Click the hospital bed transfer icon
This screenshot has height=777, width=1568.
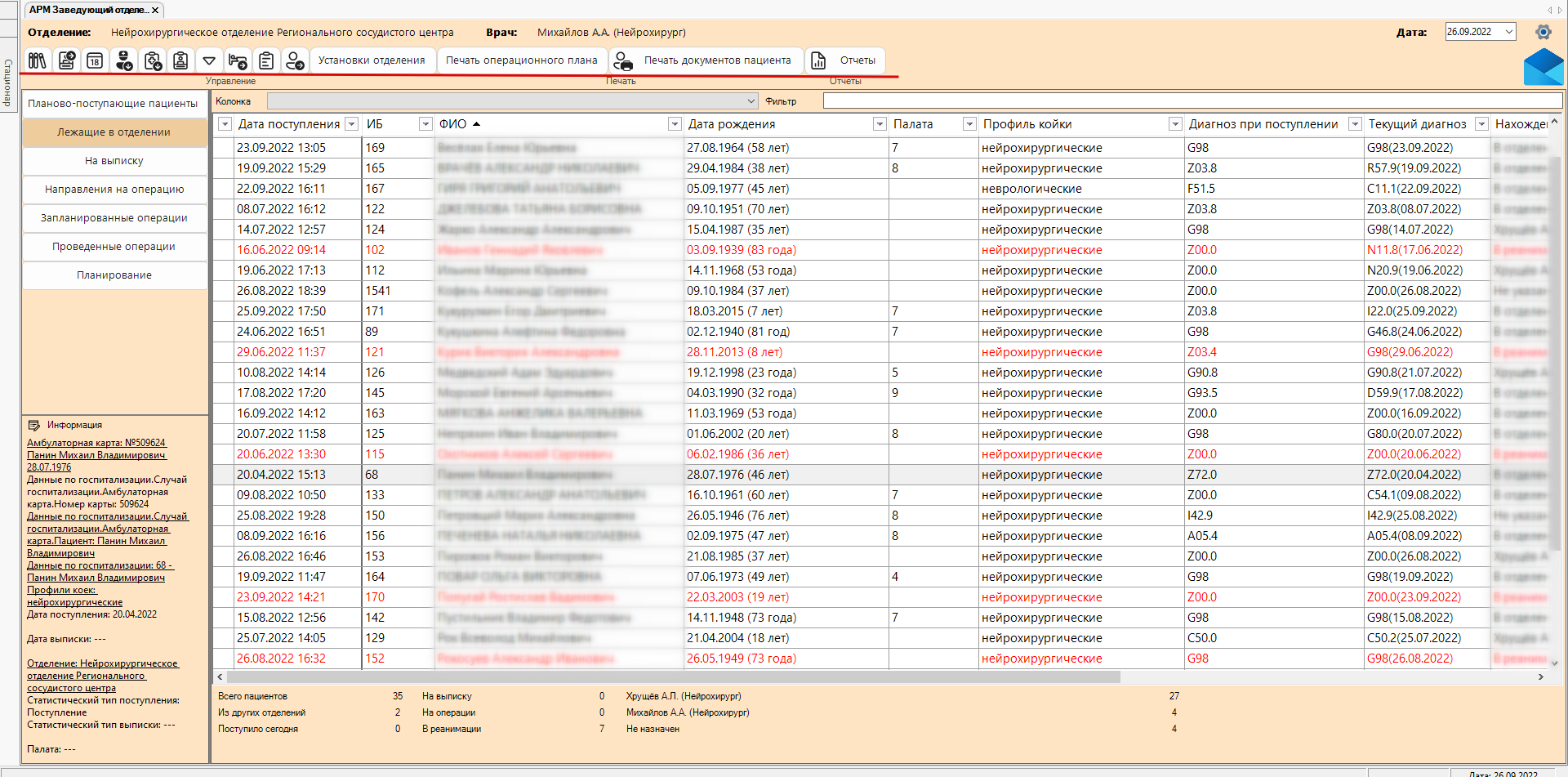click(x=238, y=60)
